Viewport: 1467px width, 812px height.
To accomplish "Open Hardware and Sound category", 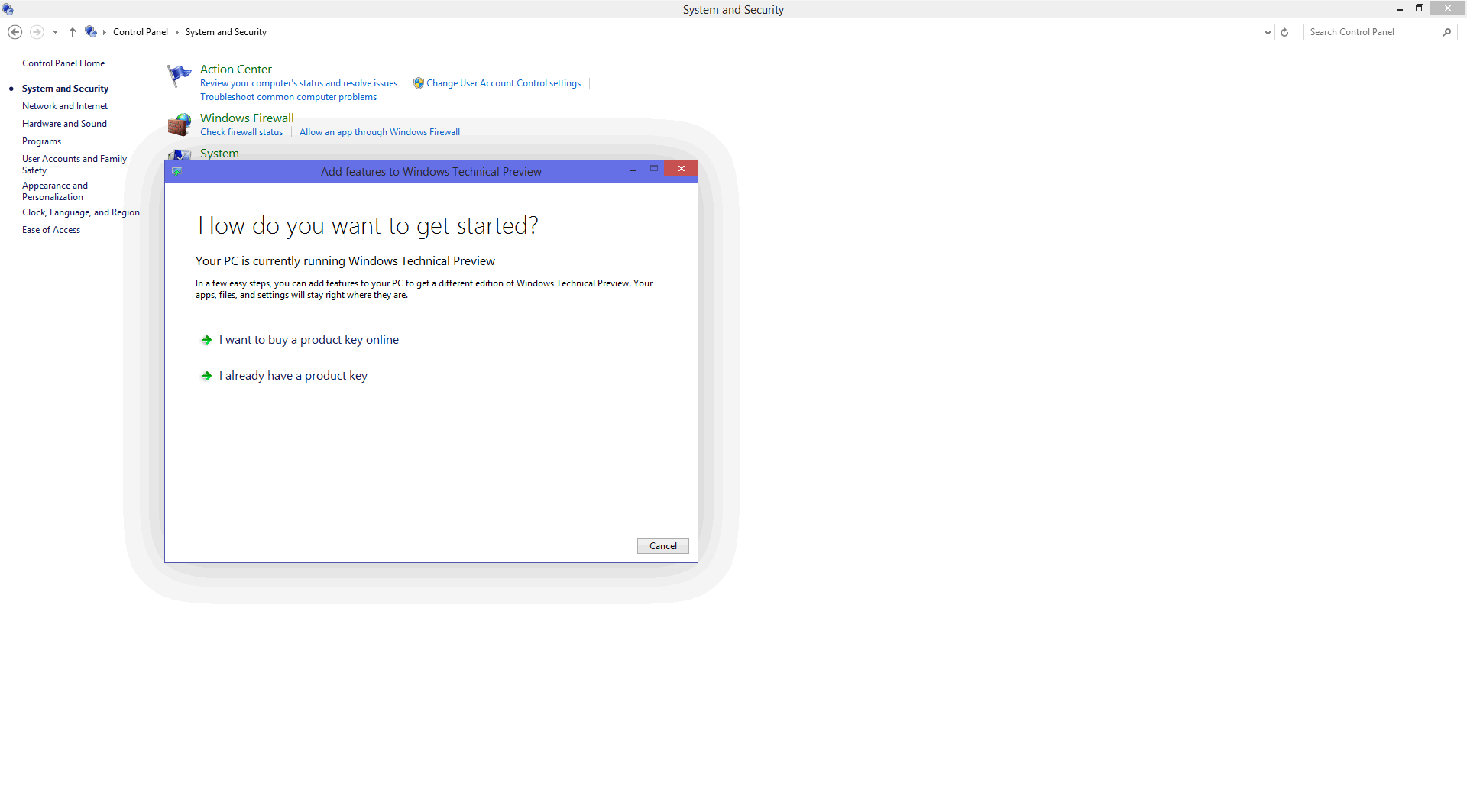I will point(64,124).
